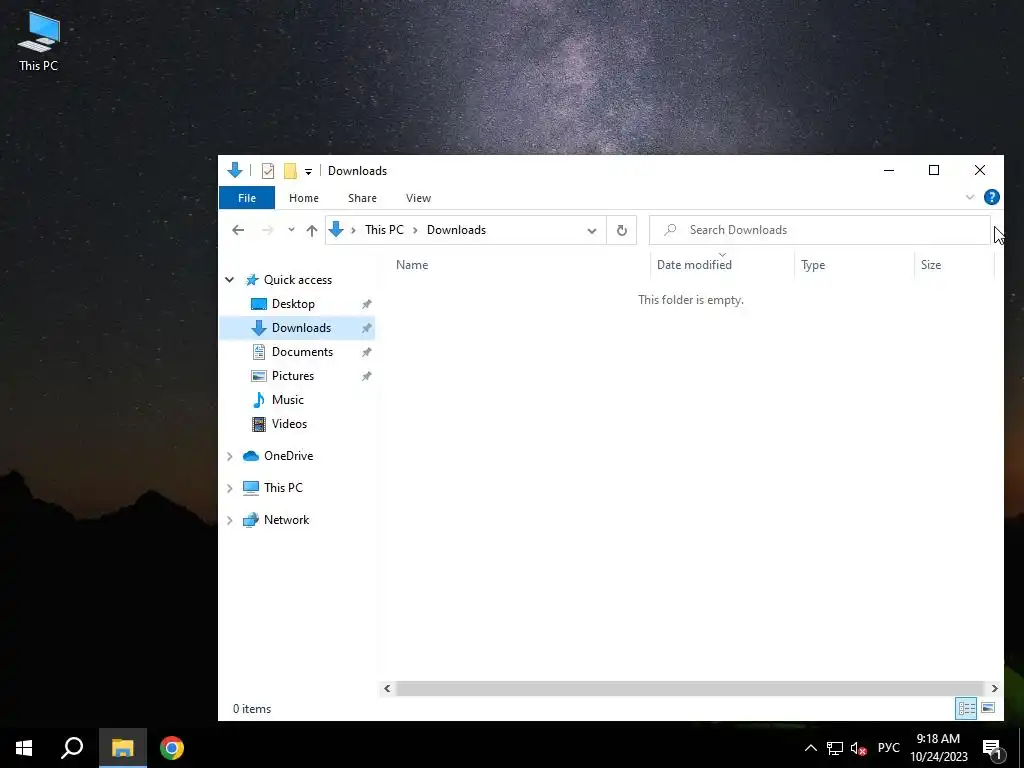Open taskbar Search with the magnifier icon
Image resolution: width=1024 pixels, height=768 pixels.
pyautogui.click(x=72, y=748)
